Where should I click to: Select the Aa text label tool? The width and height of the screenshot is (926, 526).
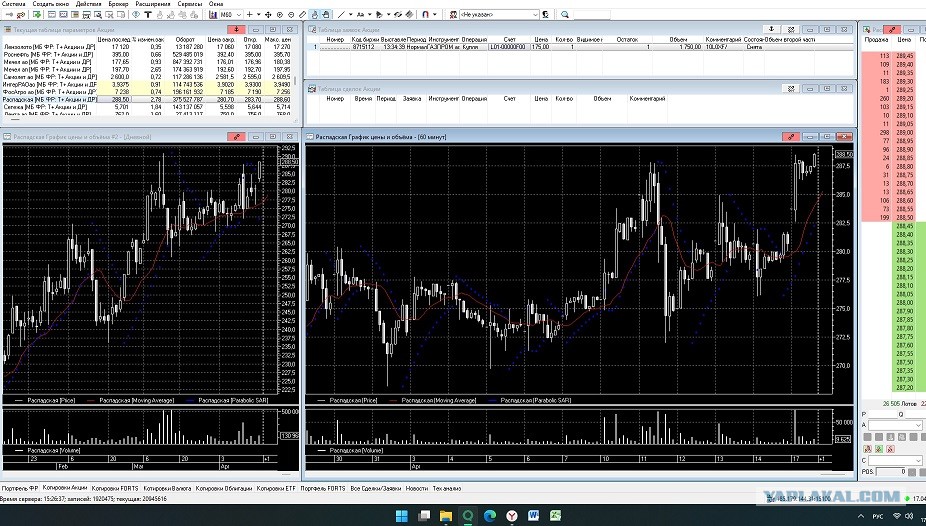360,14
